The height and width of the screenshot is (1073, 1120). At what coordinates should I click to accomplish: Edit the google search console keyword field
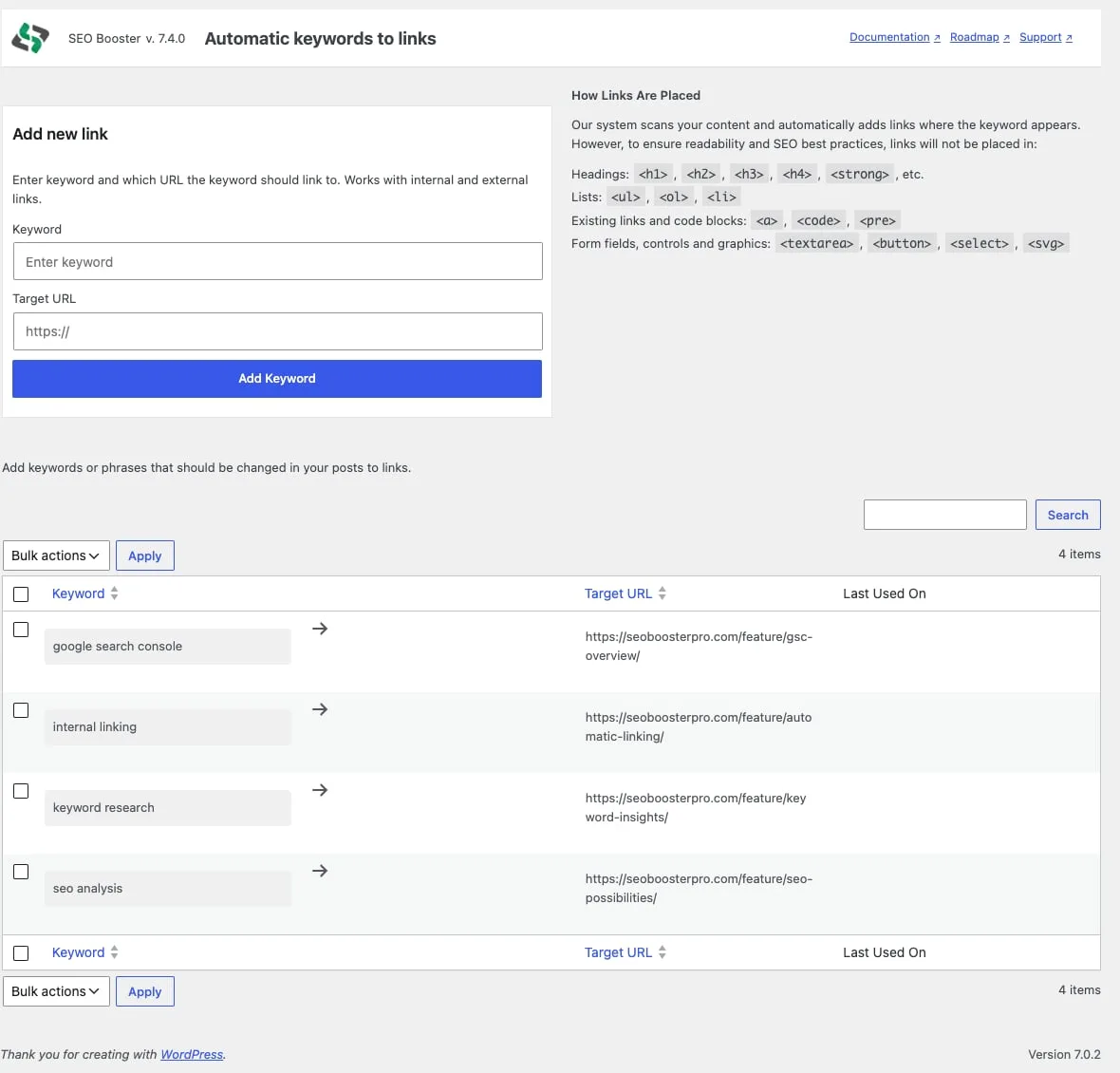tap(168, 647)
